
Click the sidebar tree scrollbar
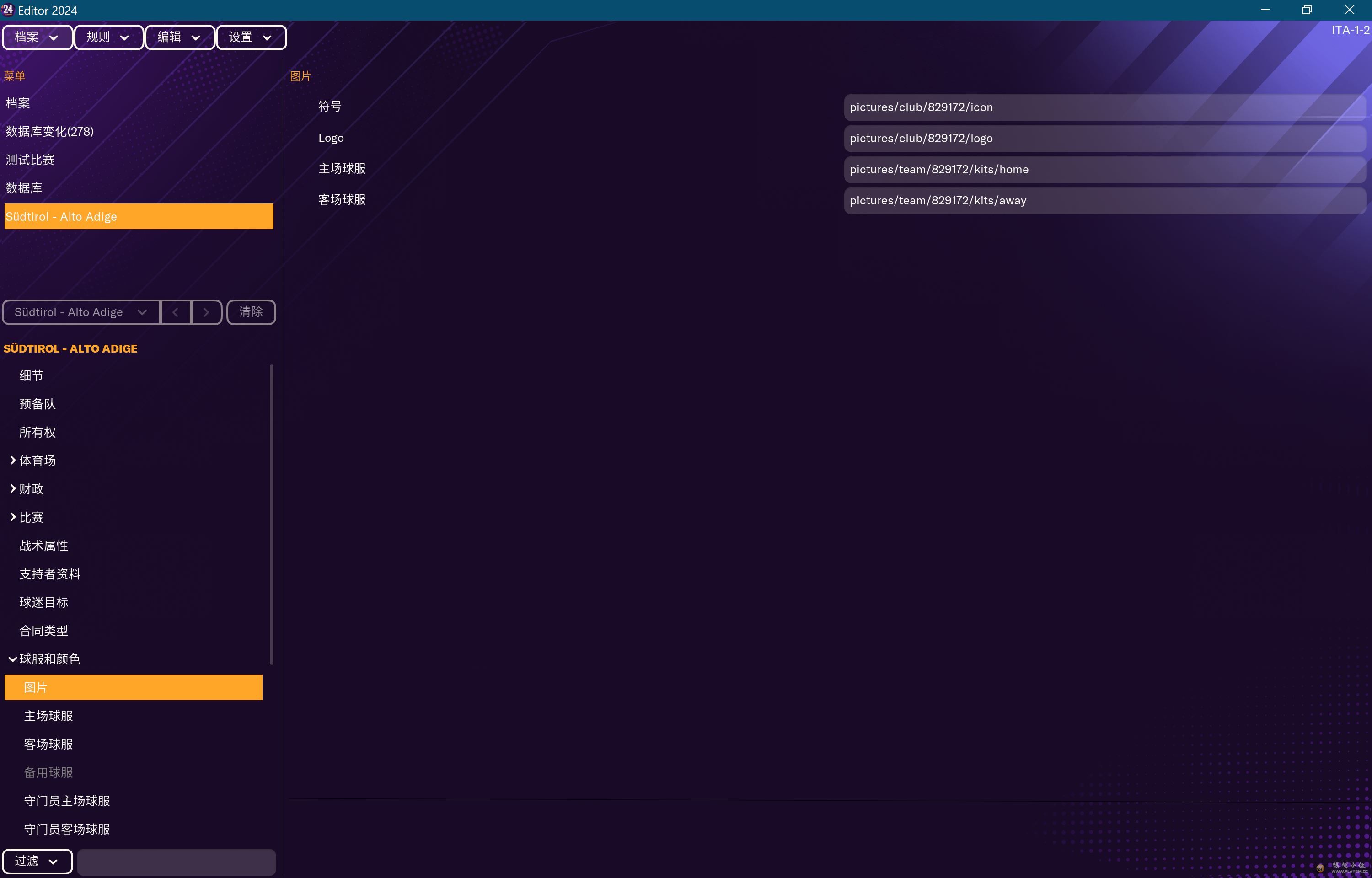click(271, 513)
